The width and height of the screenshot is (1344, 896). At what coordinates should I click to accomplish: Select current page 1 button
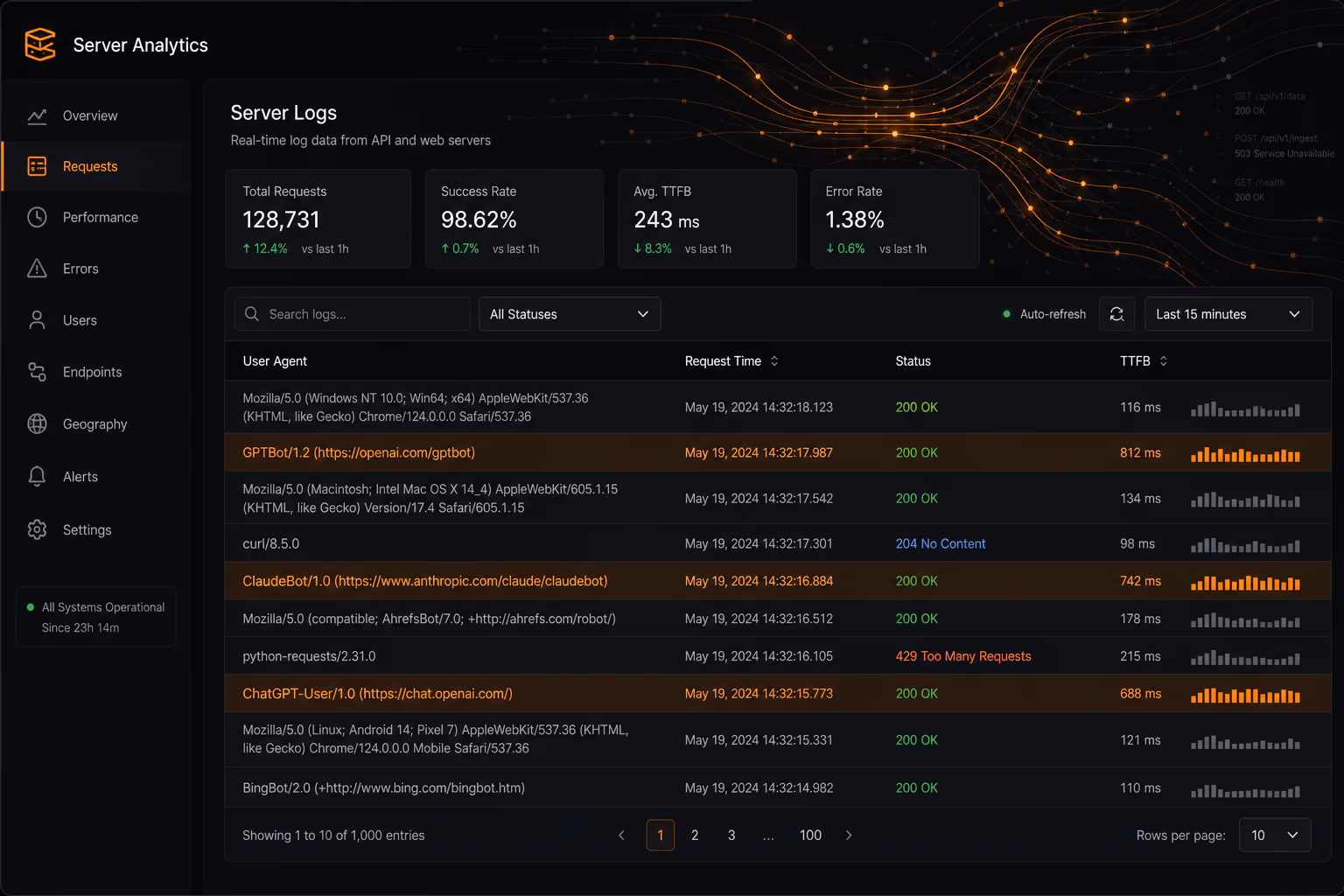[661, 836]
